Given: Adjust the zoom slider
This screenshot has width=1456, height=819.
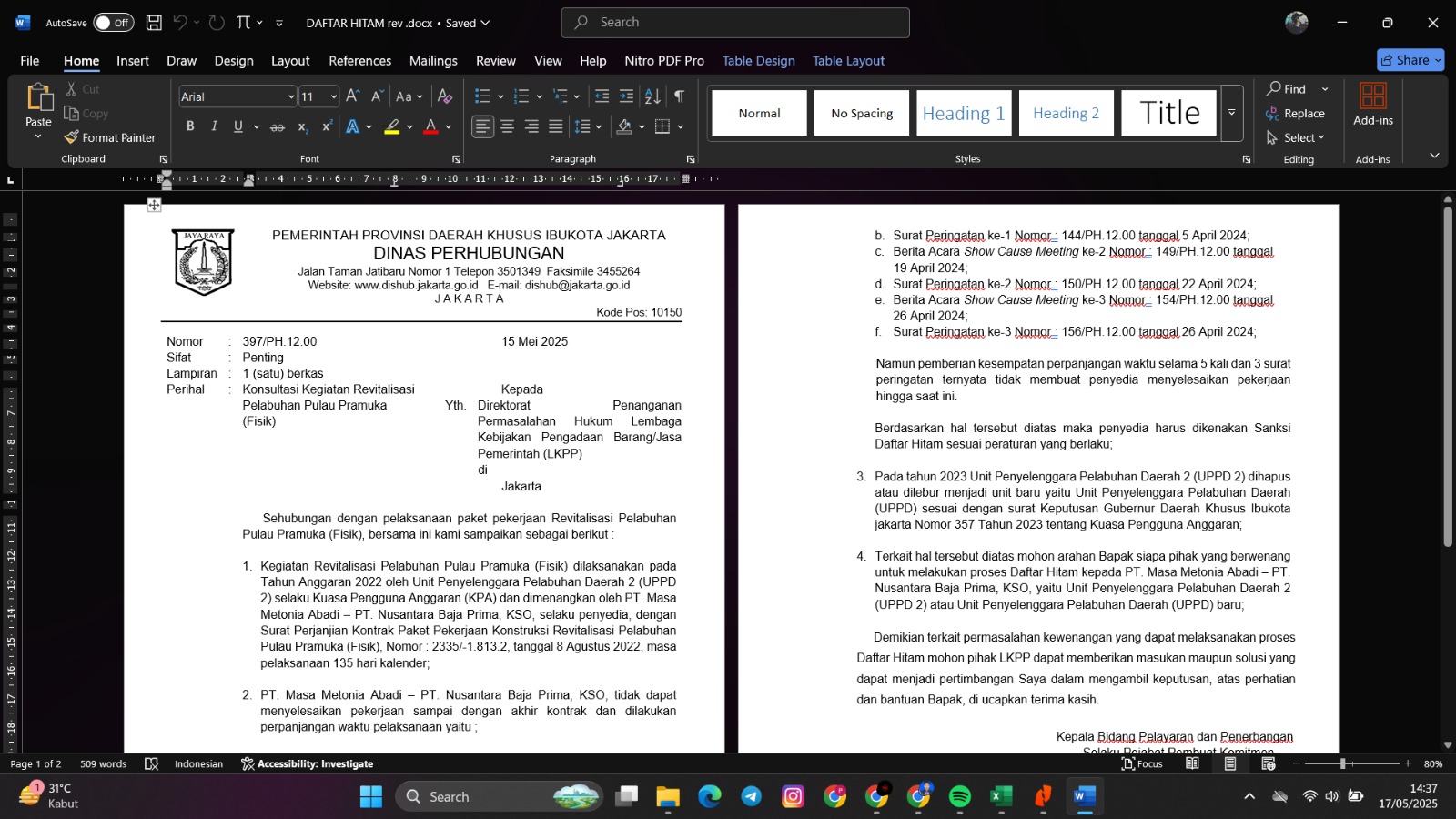Looking at the screenshot, I should pos(1343,764).
